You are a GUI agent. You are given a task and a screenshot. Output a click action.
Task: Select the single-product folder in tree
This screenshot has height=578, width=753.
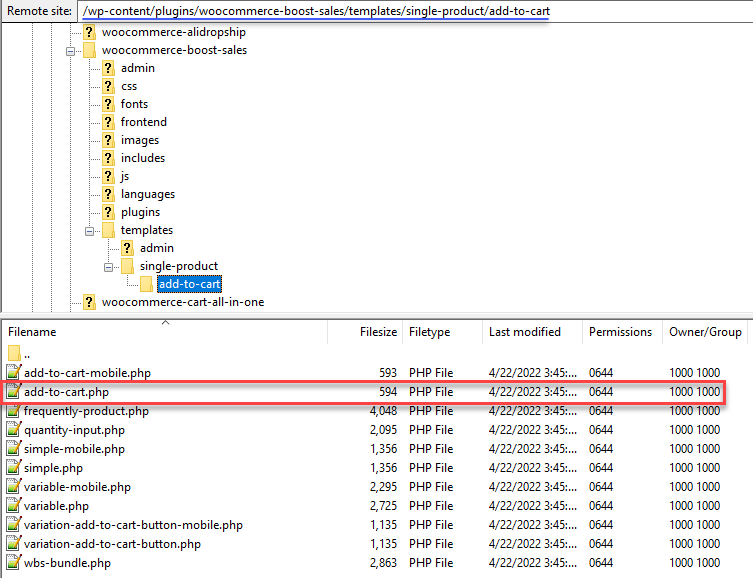pyautogui.click(x=179, y=266)
